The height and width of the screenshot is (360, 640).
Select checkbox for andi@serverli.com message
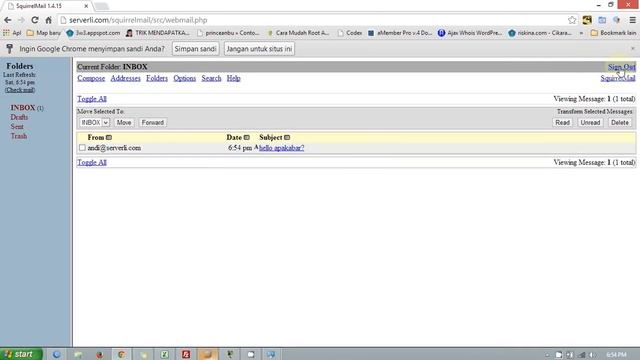coord(82,148)
